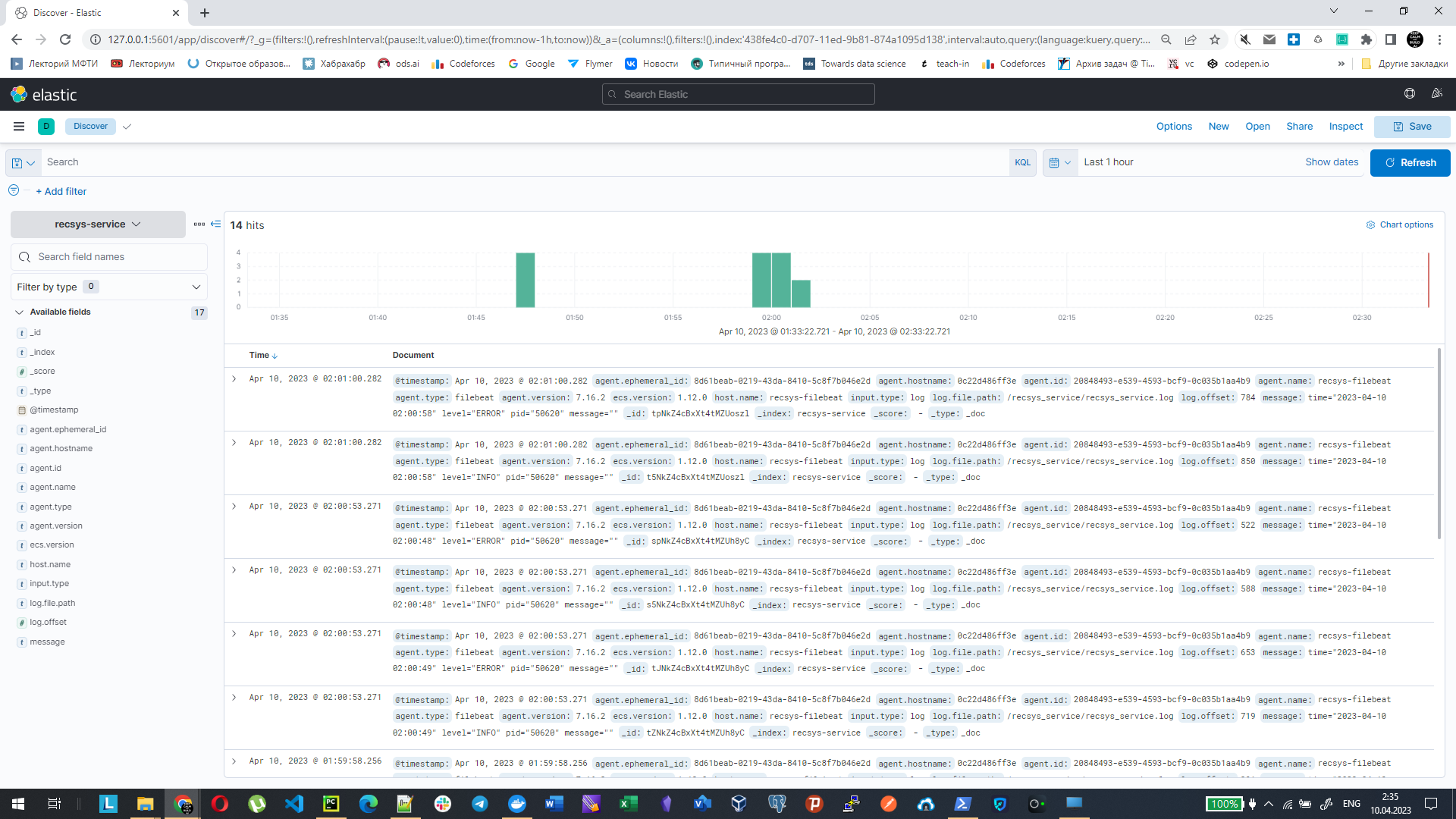Click the Refresh button
The image size is (1456, 819).
click(x=1410, y=162)
